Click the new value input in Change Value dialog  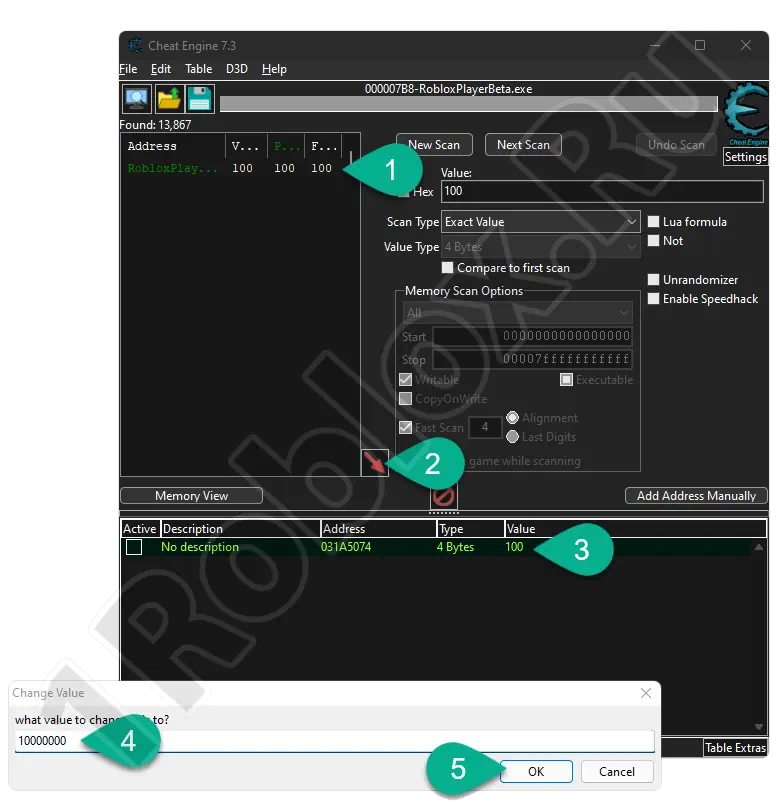[x=335, y=741]
